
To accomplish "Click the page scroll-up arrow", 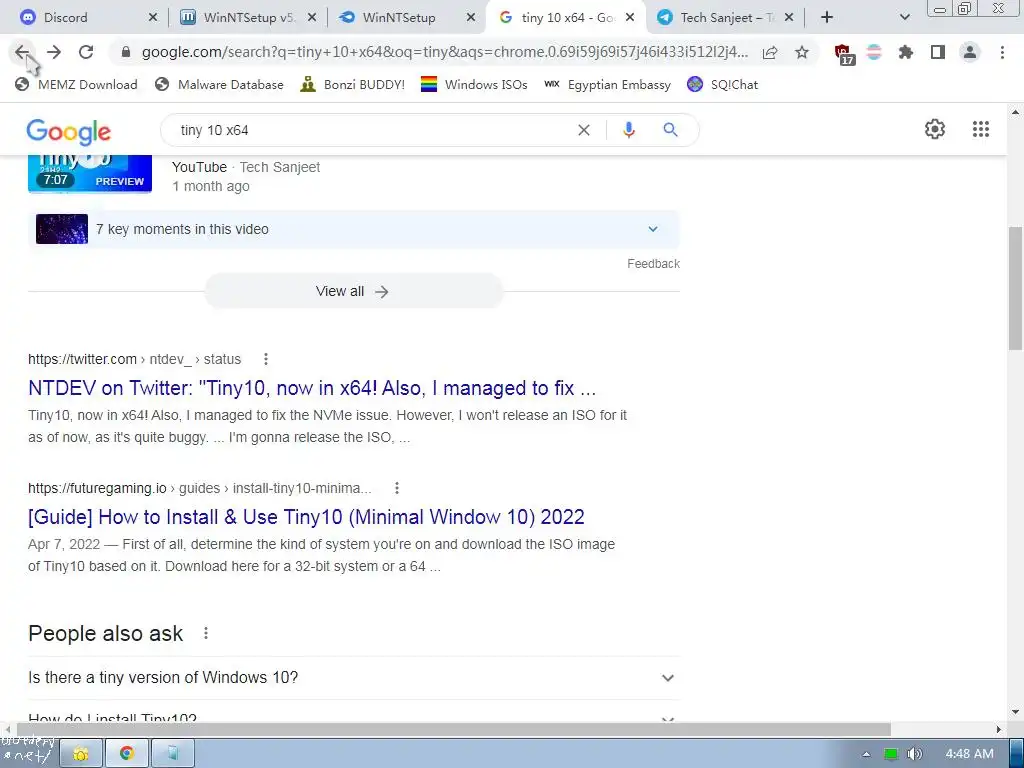I will (1015, 112).
